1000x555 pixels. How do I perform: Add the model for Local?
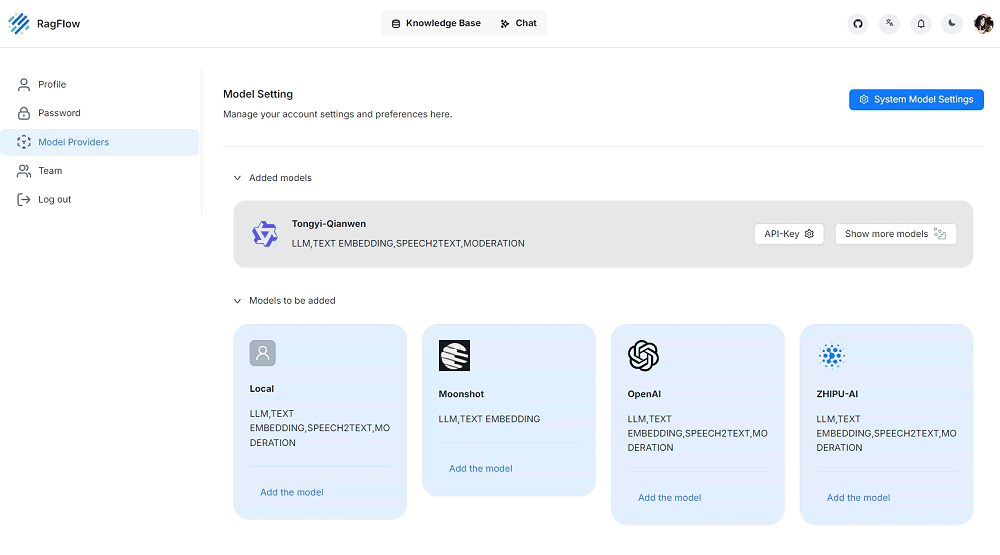[291, 492]
